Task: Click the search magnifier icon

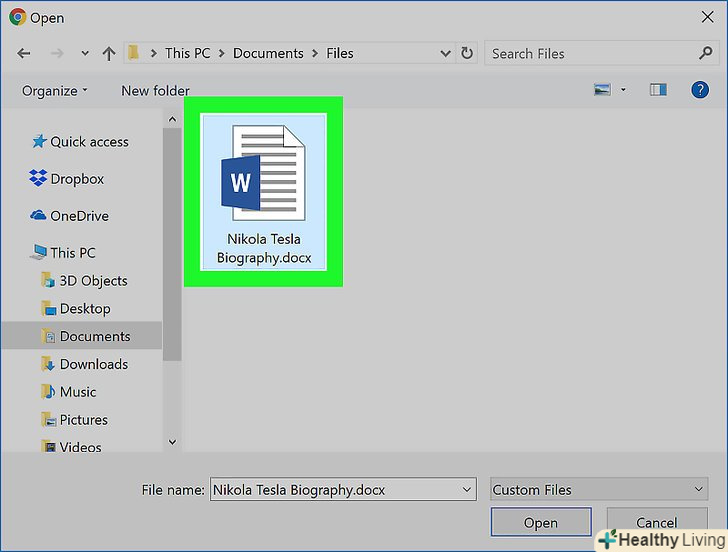Action: 706,53
